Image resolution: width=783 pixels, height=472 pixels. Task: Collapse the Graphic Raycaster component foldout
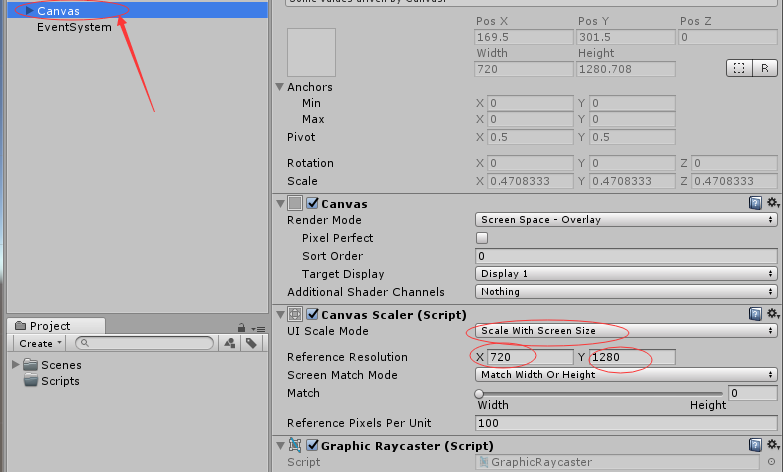pyautogui.click(x=280, y=446)
